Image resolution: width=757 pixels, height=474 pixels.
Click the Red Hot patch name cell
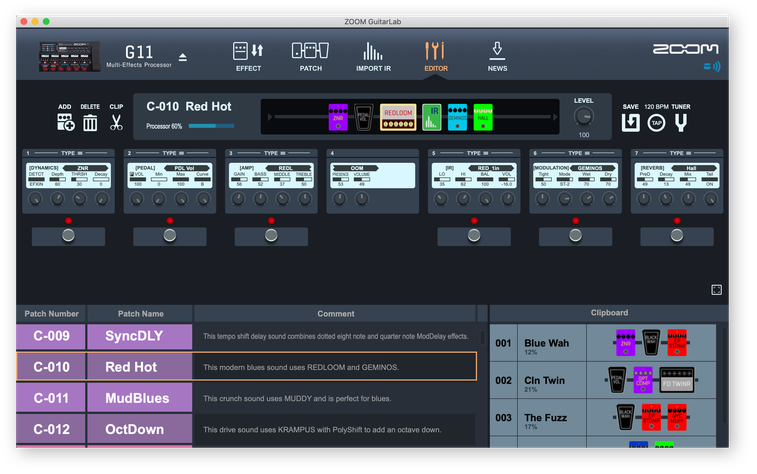click(x=140, y=367)
